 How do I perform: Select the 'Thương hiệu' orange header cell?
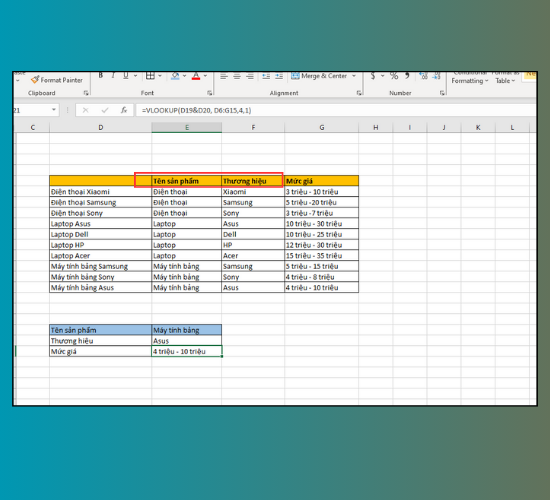[x=253, y=181]
